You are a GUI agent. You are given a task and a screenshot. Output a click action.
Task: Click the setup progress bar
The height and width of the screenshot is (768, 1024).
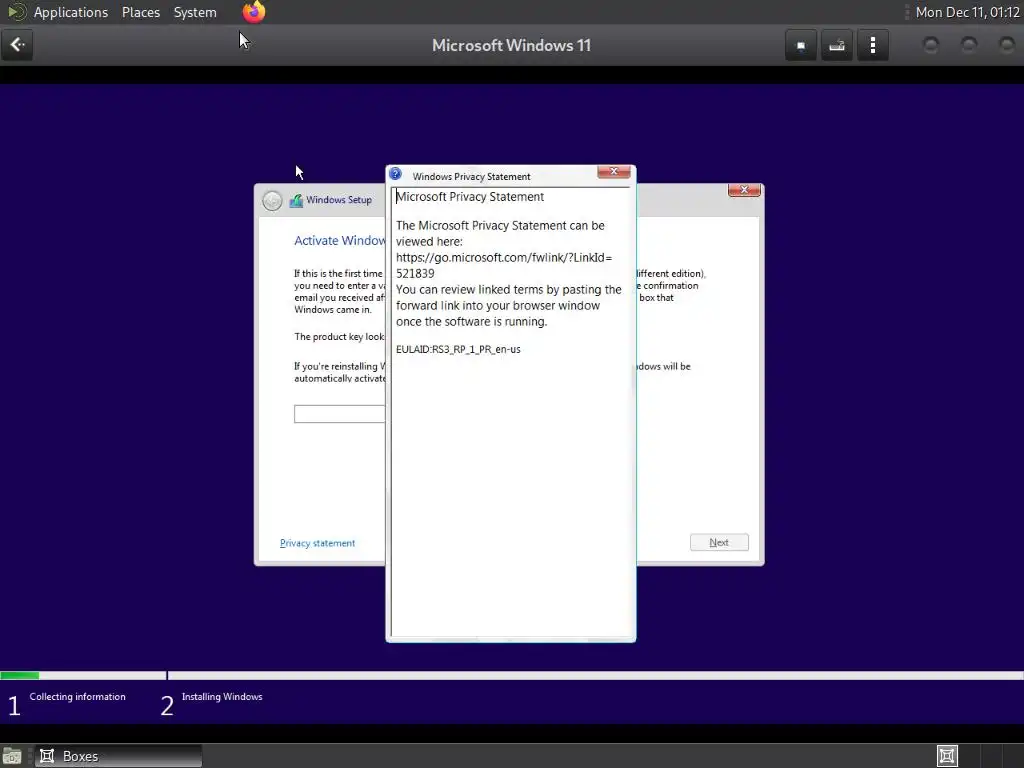coord(512,676)
